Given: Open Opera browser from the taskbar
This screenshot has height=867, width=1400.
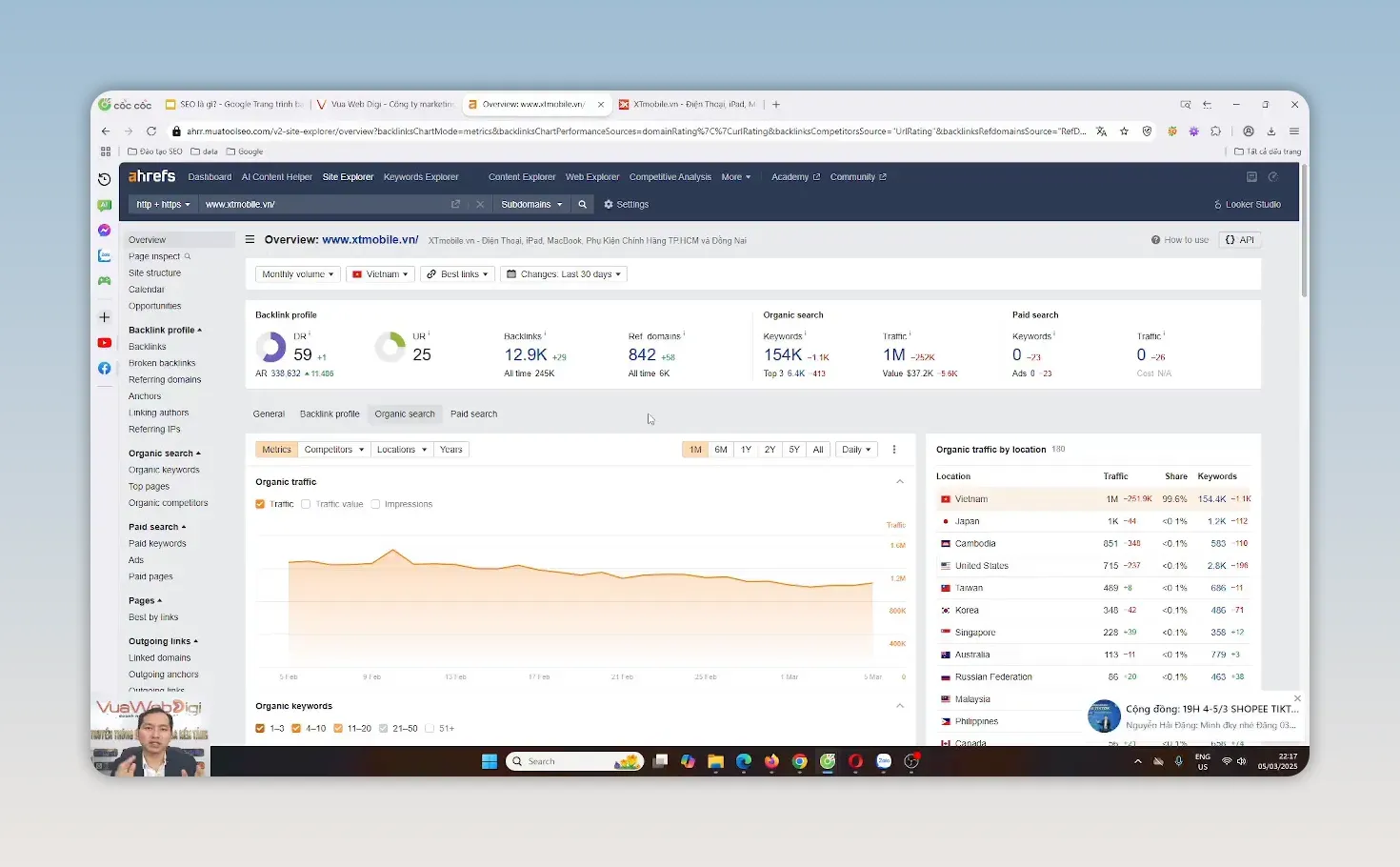Looking at the screenshot, I should click(x=855, y=761).
